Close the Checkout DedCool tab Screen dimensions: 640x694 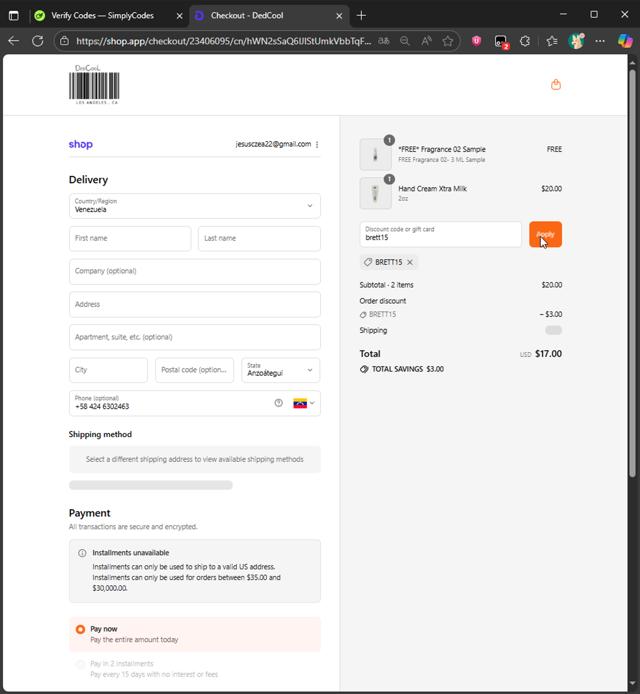[x=339, y=16]
